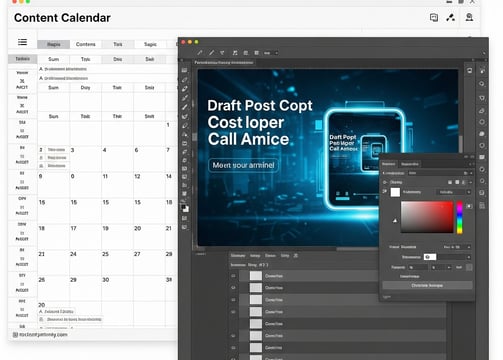Expand the options bar size dropdown arrow
The width and height of the screenshot is (503, 360).
click(276, 53)
